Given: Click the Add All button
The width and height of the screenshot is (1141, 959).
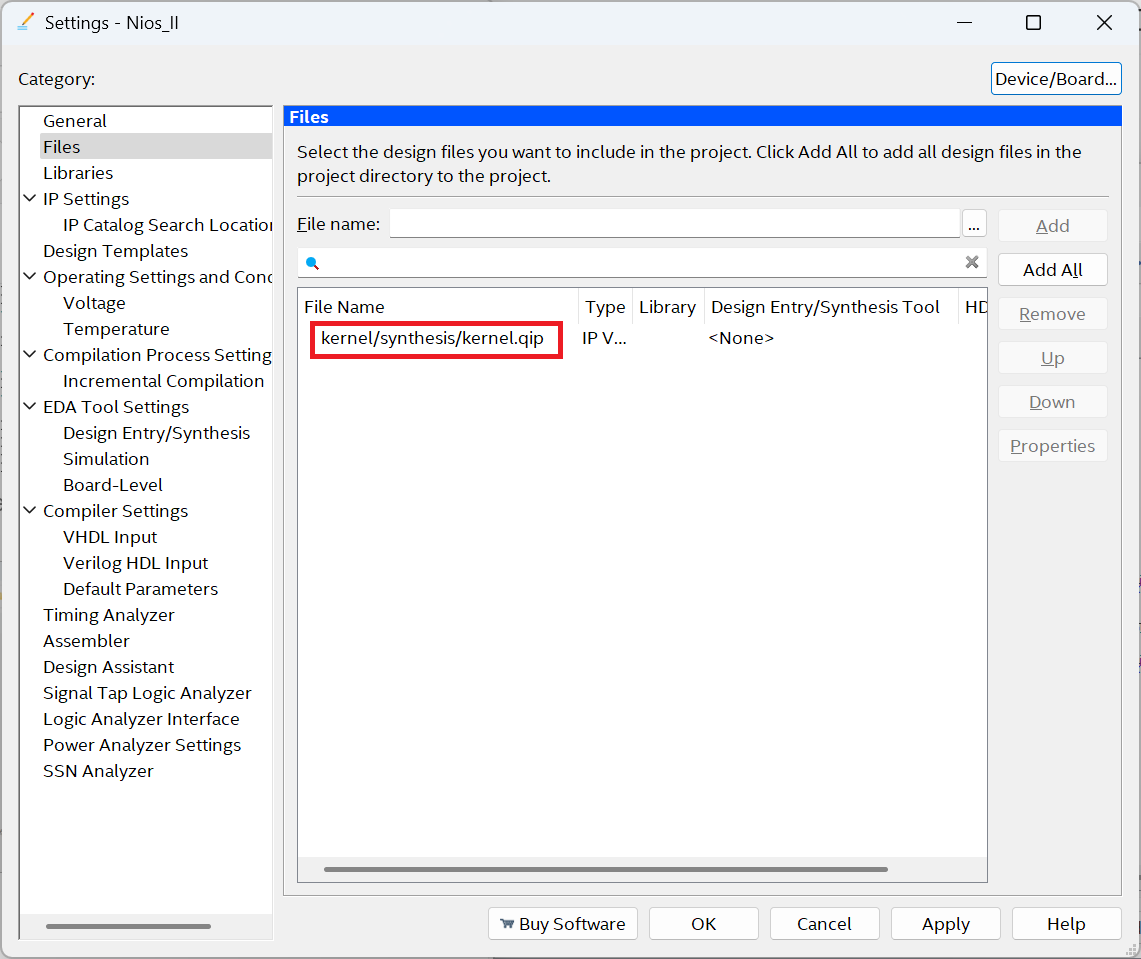Looking at the screenshot, I should [x=1053, y=270].
